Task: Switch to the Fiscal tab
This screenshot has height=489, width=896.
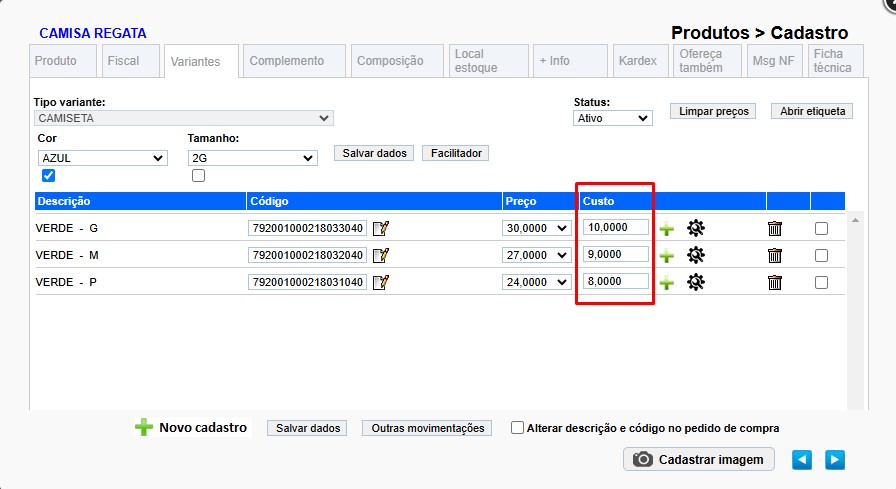Action: pos(130,61)
